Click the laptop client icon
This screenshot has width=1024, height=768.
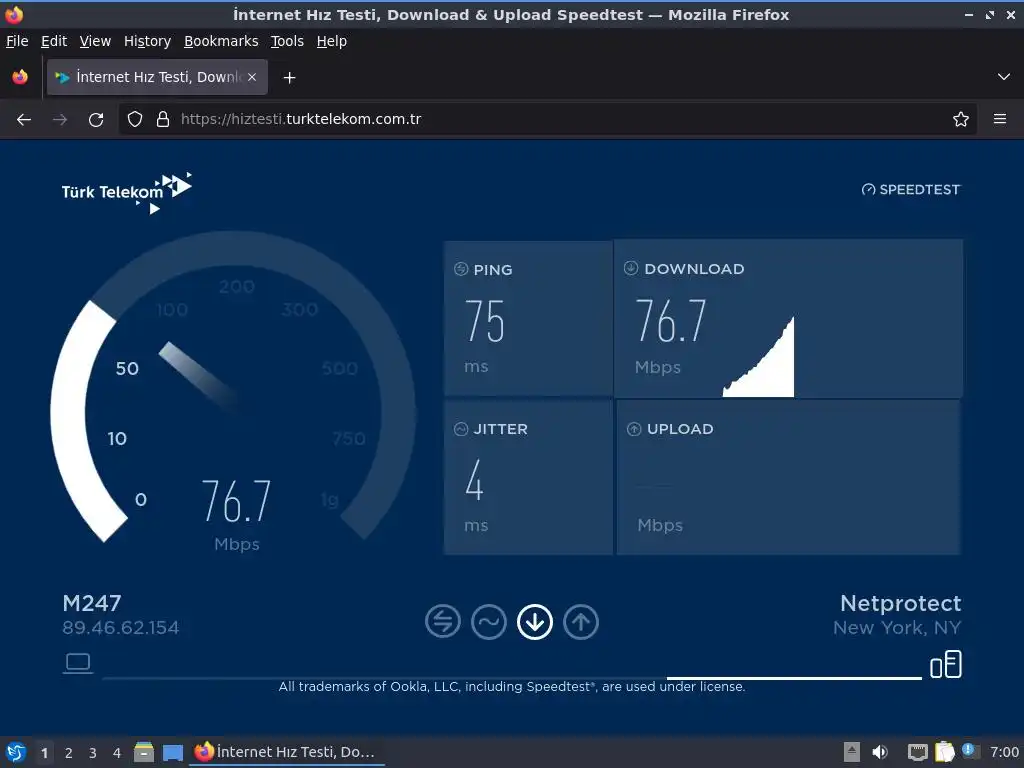tap(78, 664)
